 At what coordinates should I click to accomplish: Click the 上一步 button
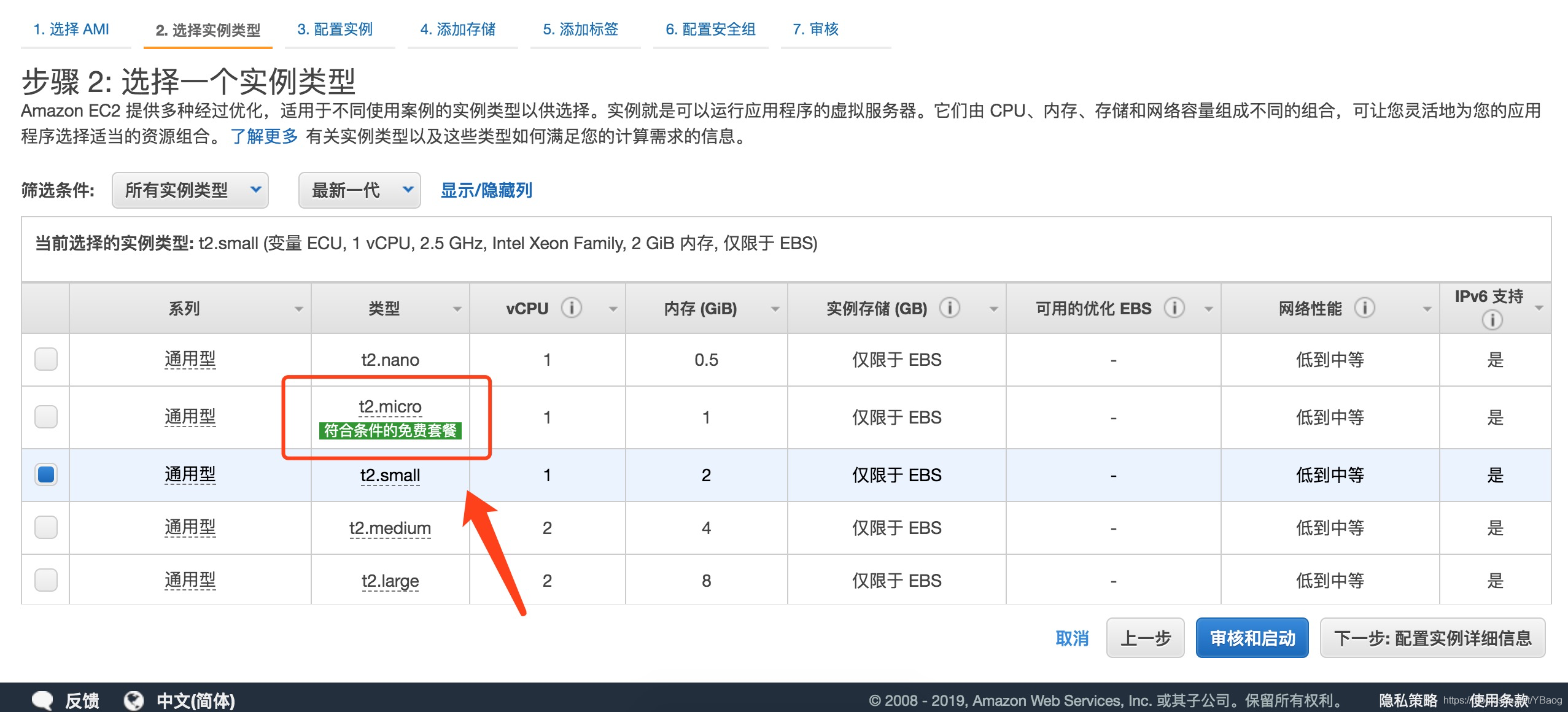click(x=1146, y=638)
